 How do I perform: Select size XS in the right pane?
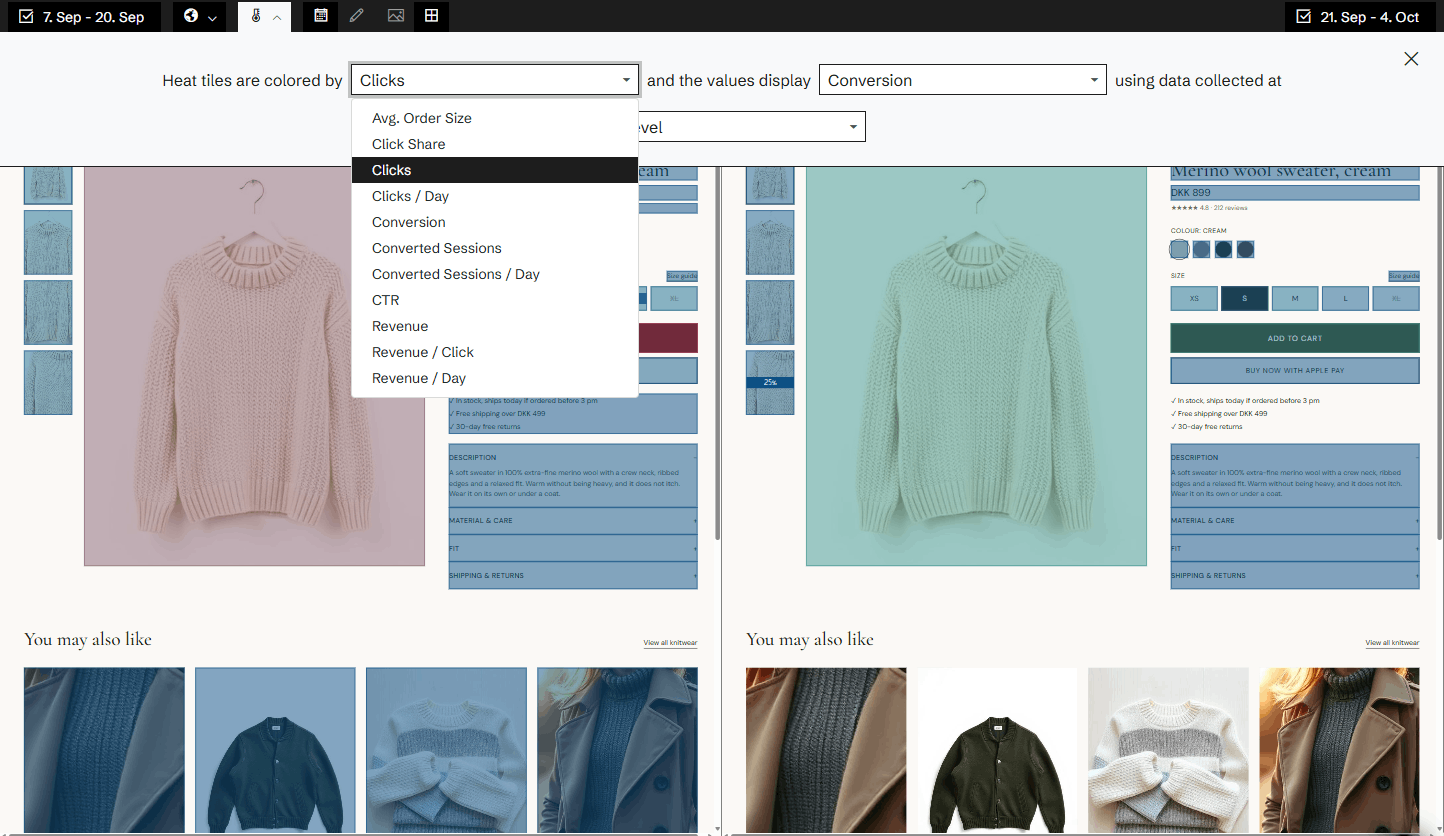(x=1194, y=298)
